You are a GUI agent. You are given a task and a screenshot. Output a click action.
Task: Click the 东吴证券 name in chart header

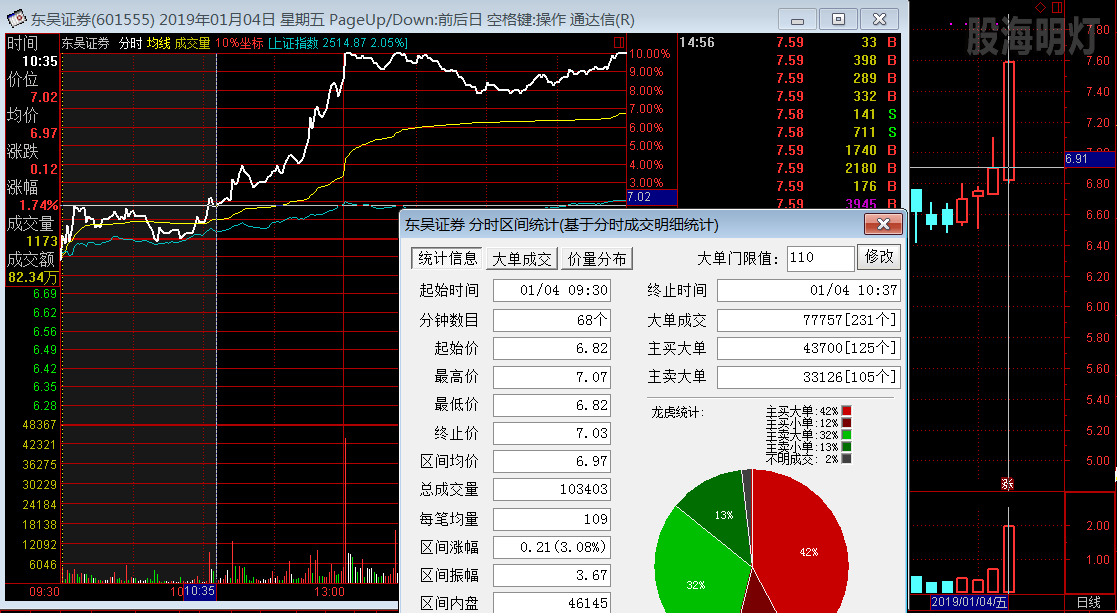85,43
